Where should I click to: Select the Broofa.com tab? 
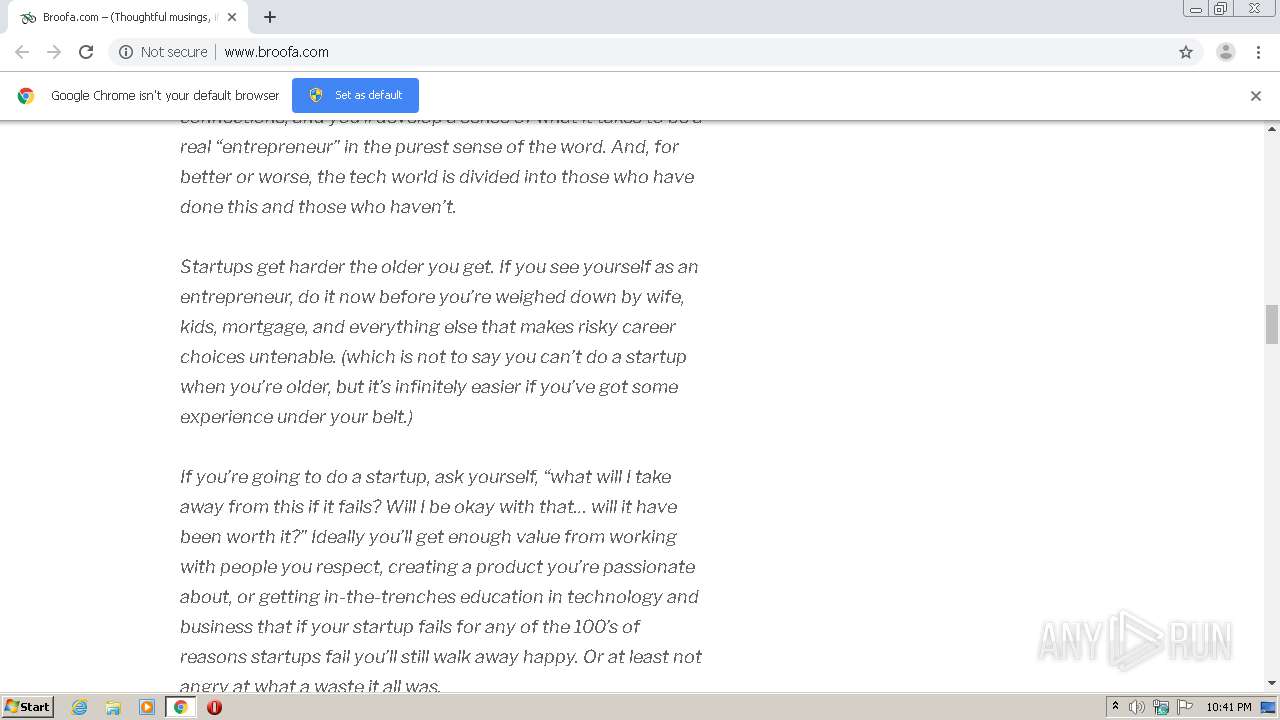click(128, 17)
